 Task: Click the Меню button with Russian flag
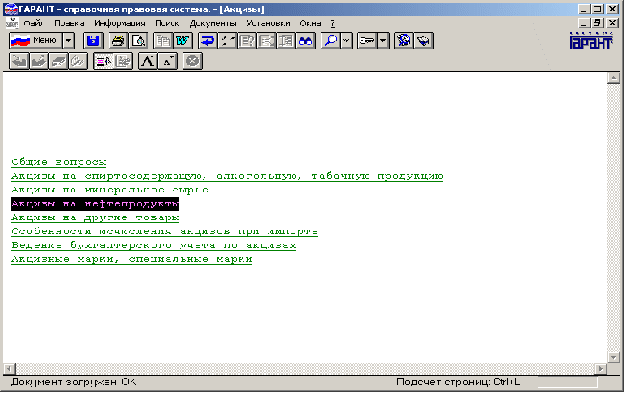pos(35,41)
